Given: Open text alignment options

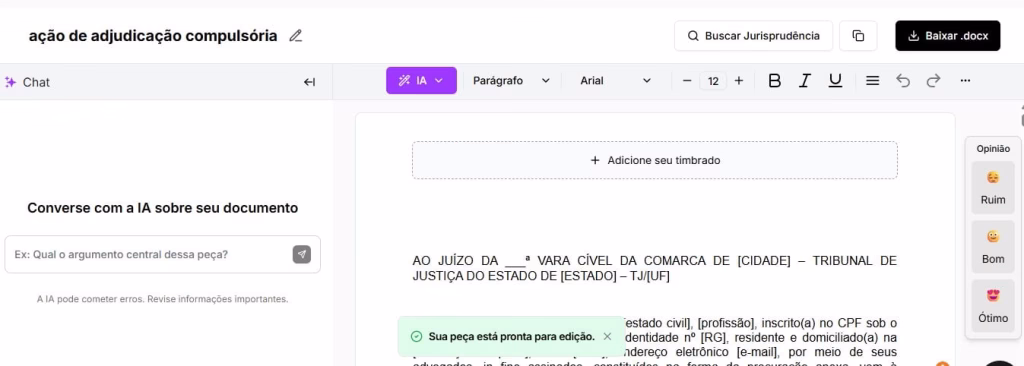Looking at the screenshot, I should click(872, 81).
